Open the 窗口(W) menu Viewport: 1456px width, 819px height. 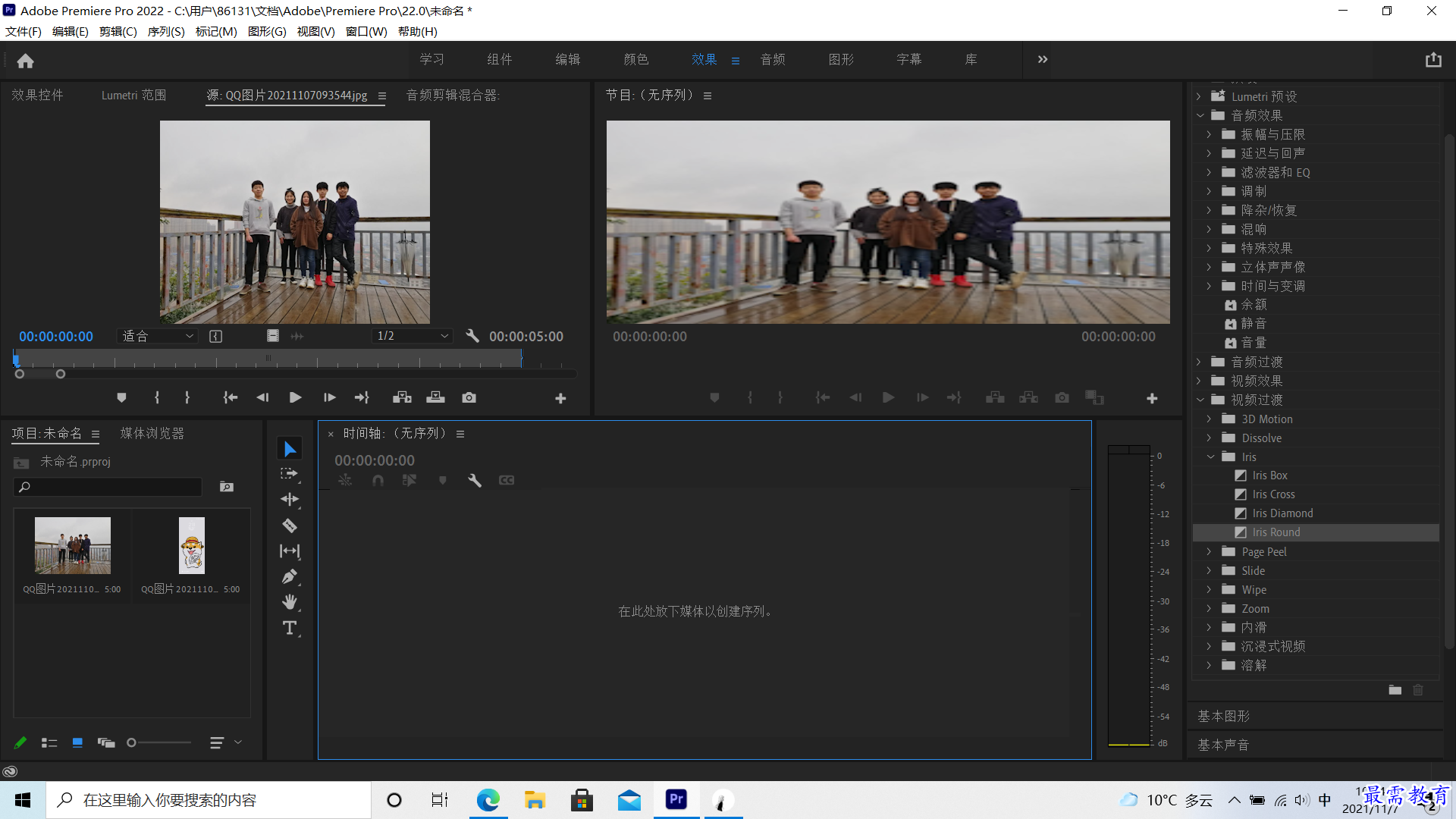pos(366,31)
